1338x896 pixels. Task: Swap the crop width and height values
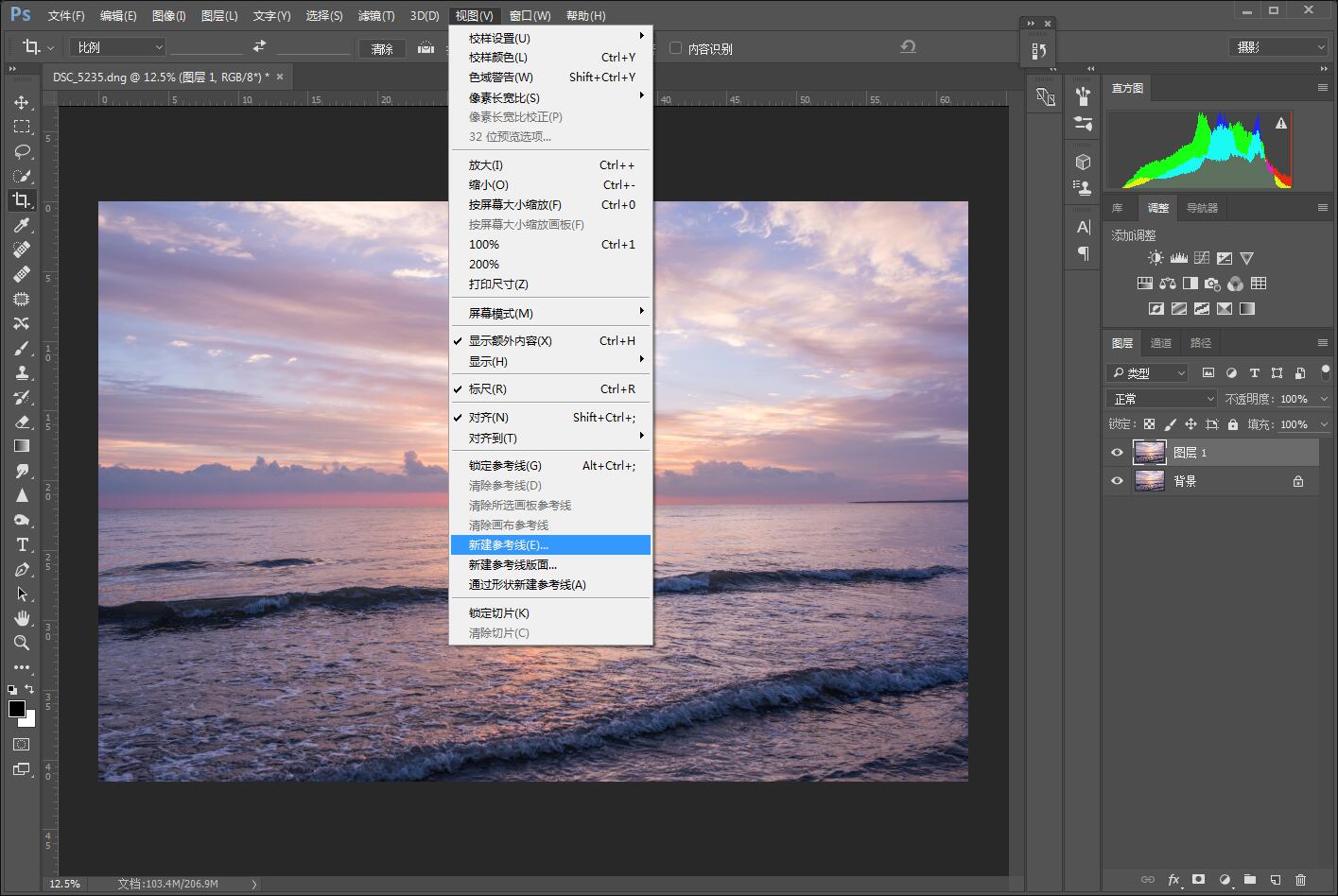[x=259, y=46]
